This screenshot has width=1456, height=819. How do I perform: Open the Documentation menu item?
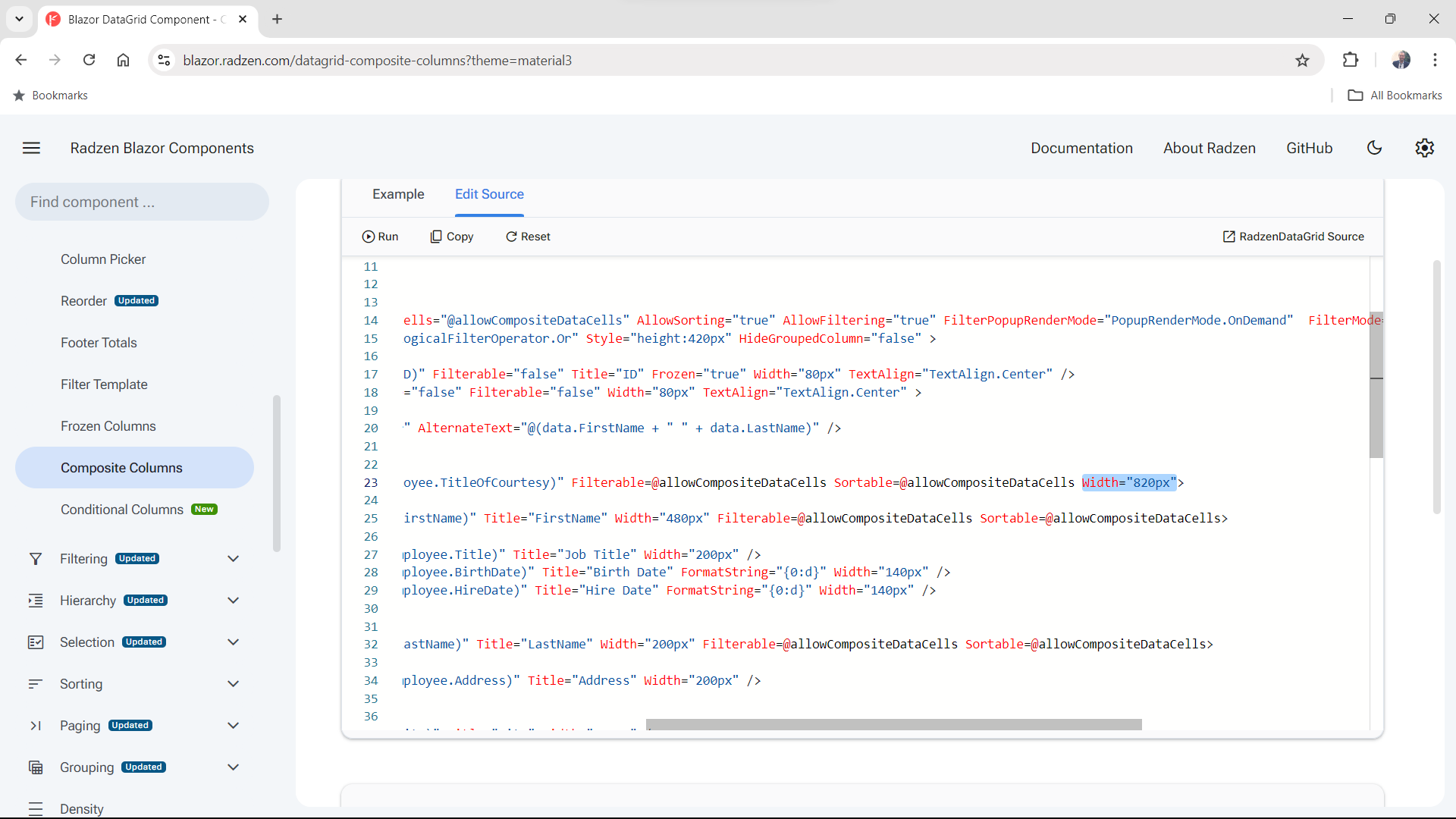pyautogui.click(x=1082, y=148)
